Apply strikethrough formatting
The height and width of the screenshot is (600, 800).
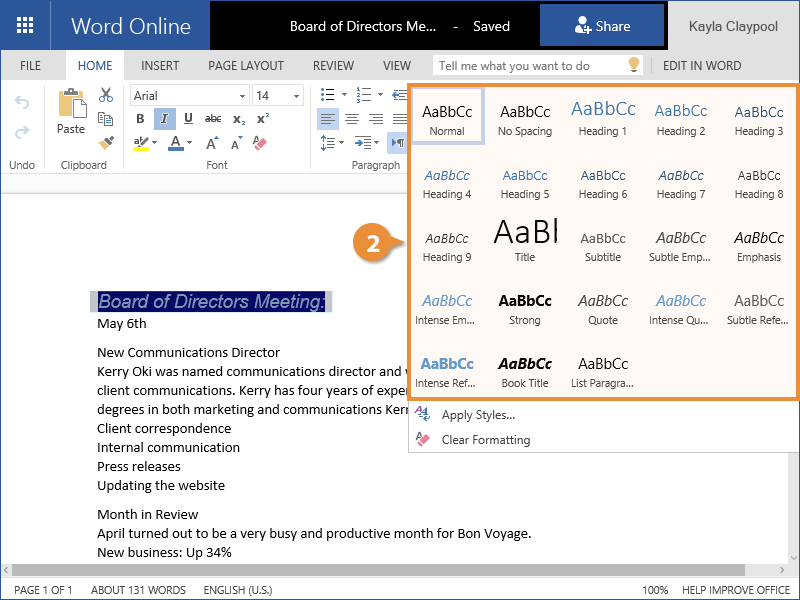(213, 119)
